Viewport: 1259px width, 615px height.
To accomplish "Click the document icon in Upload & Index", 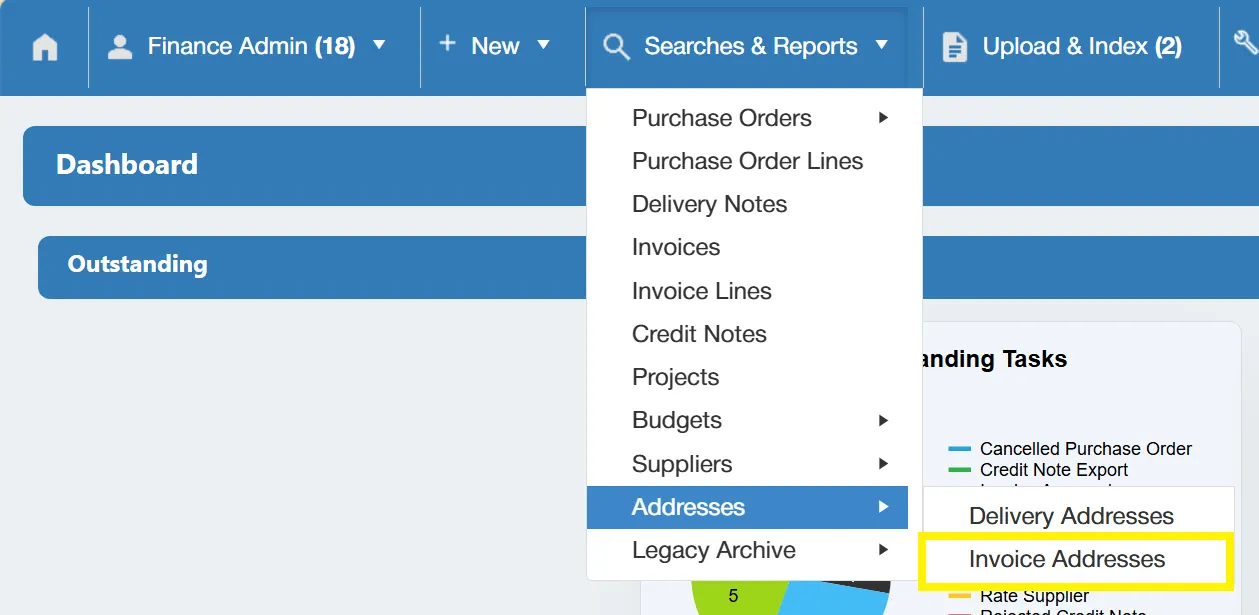I will (955, 47).
